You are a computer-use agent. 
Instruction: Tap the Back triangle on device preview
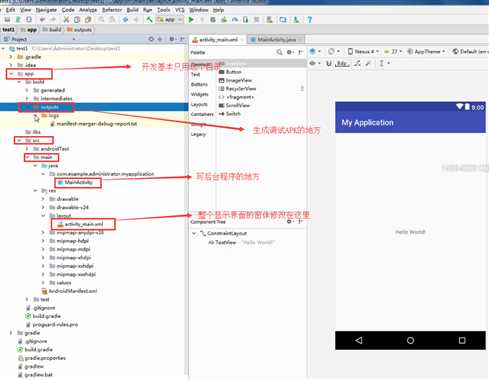coord(359,340)
